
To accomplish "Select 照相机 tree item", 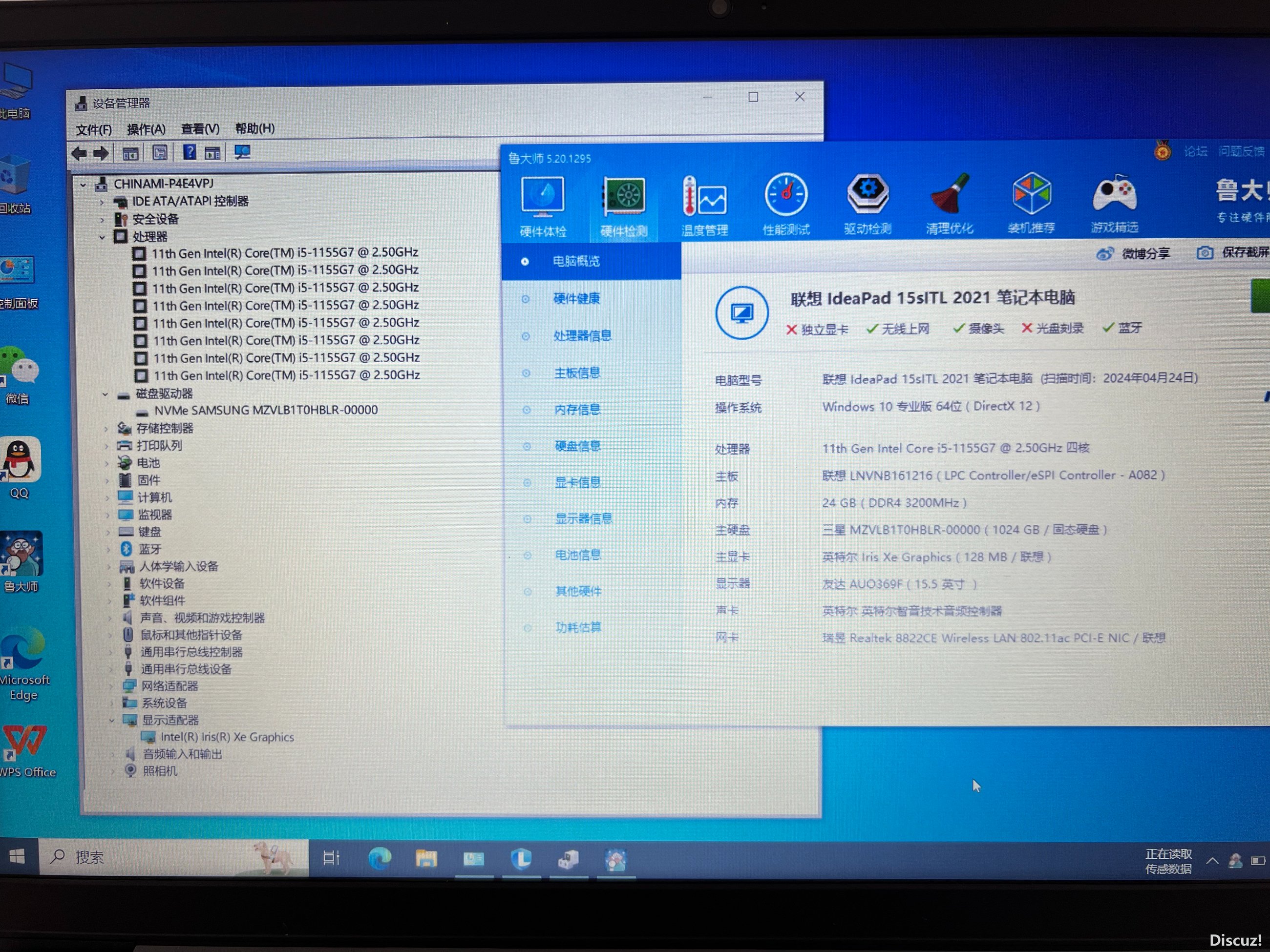I will pos(160,771).
